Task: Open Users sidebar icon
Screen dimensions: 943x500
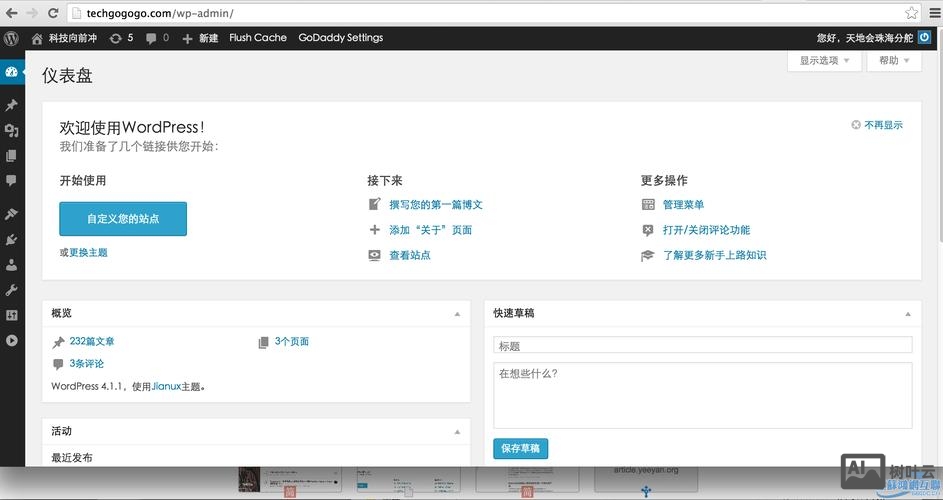Action: [x=11, y=265]
